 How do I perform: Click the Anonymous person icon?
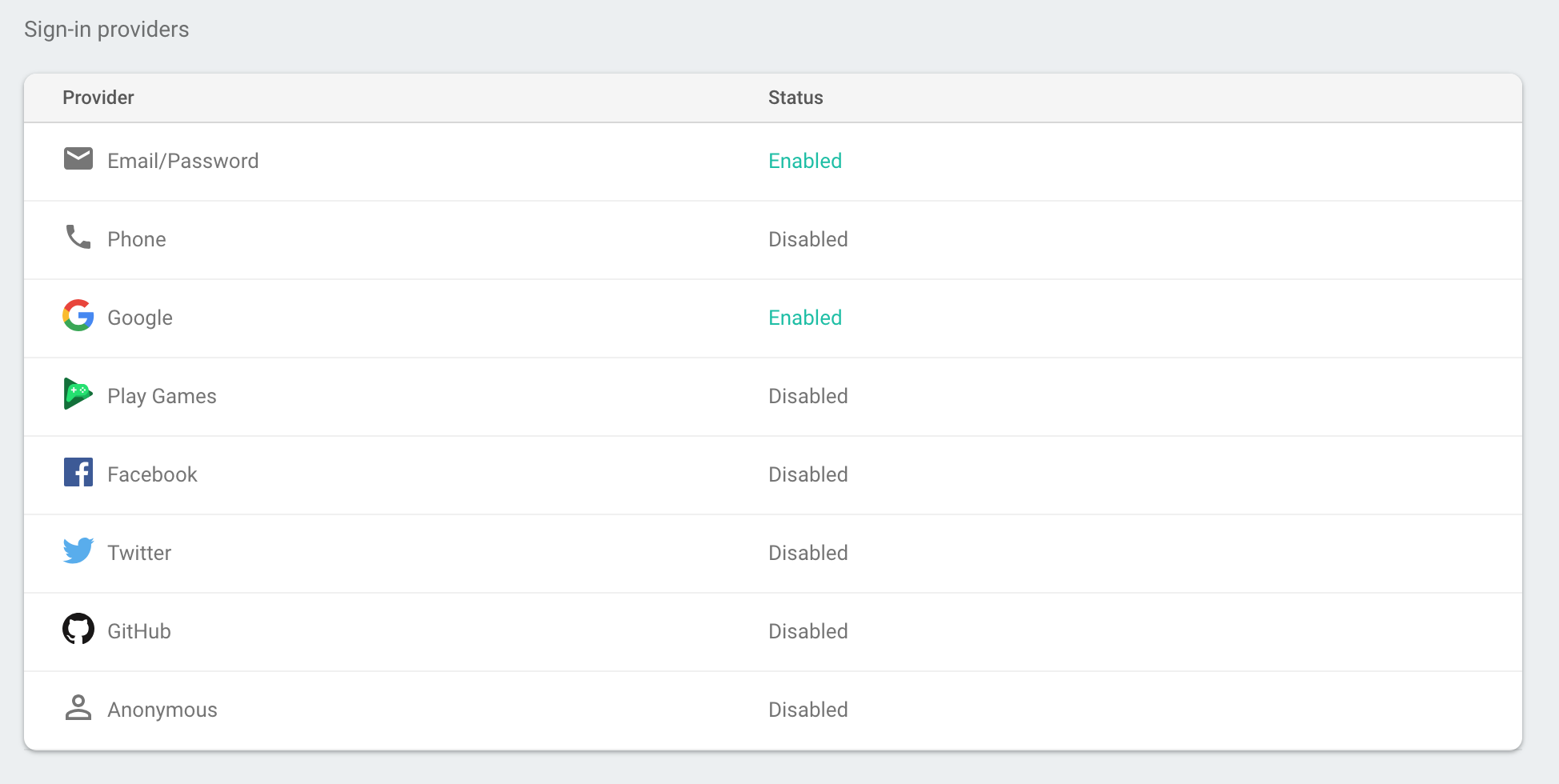(x=78, y=707)
